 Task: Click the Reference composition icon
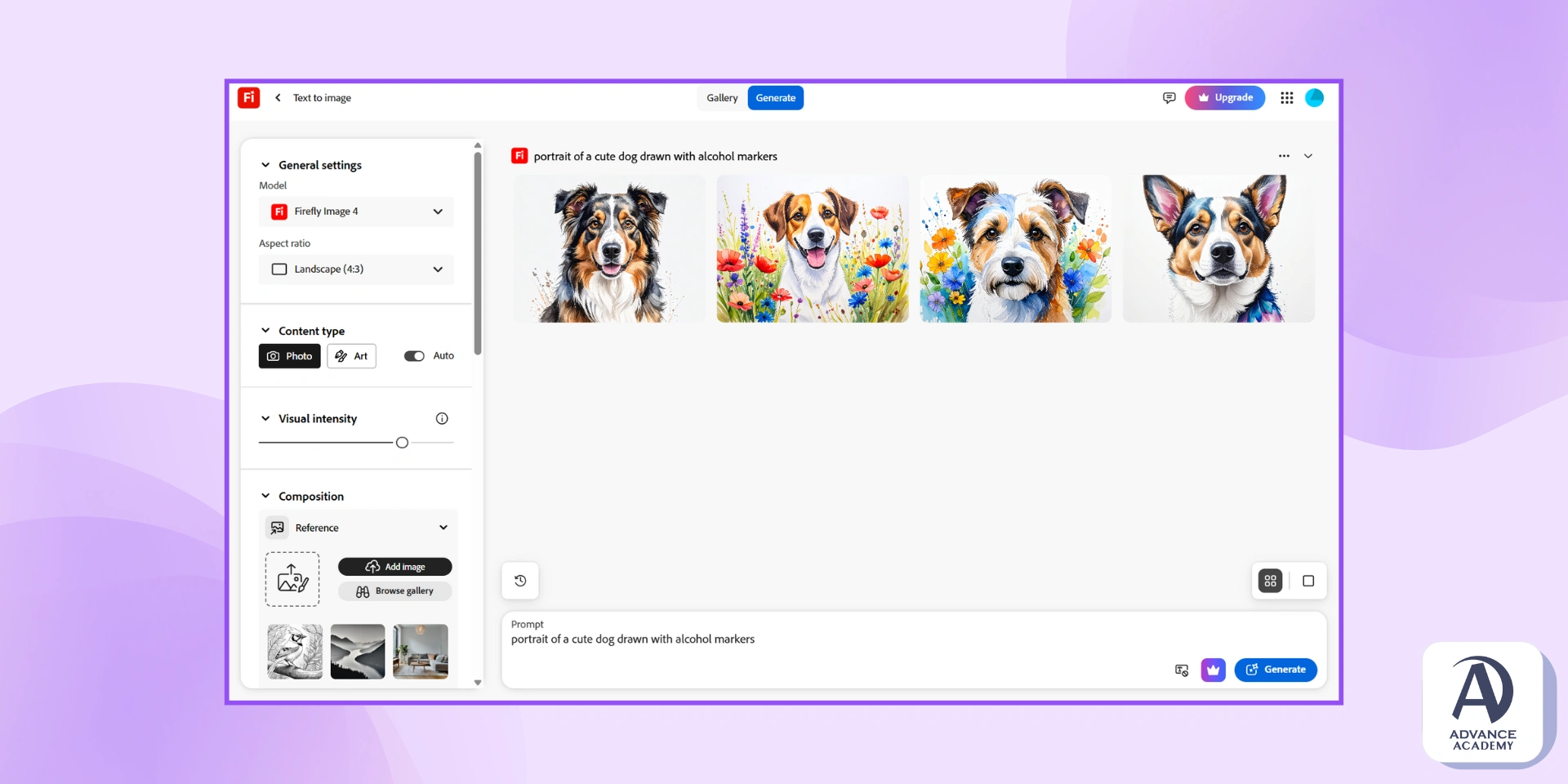(278, 528)
